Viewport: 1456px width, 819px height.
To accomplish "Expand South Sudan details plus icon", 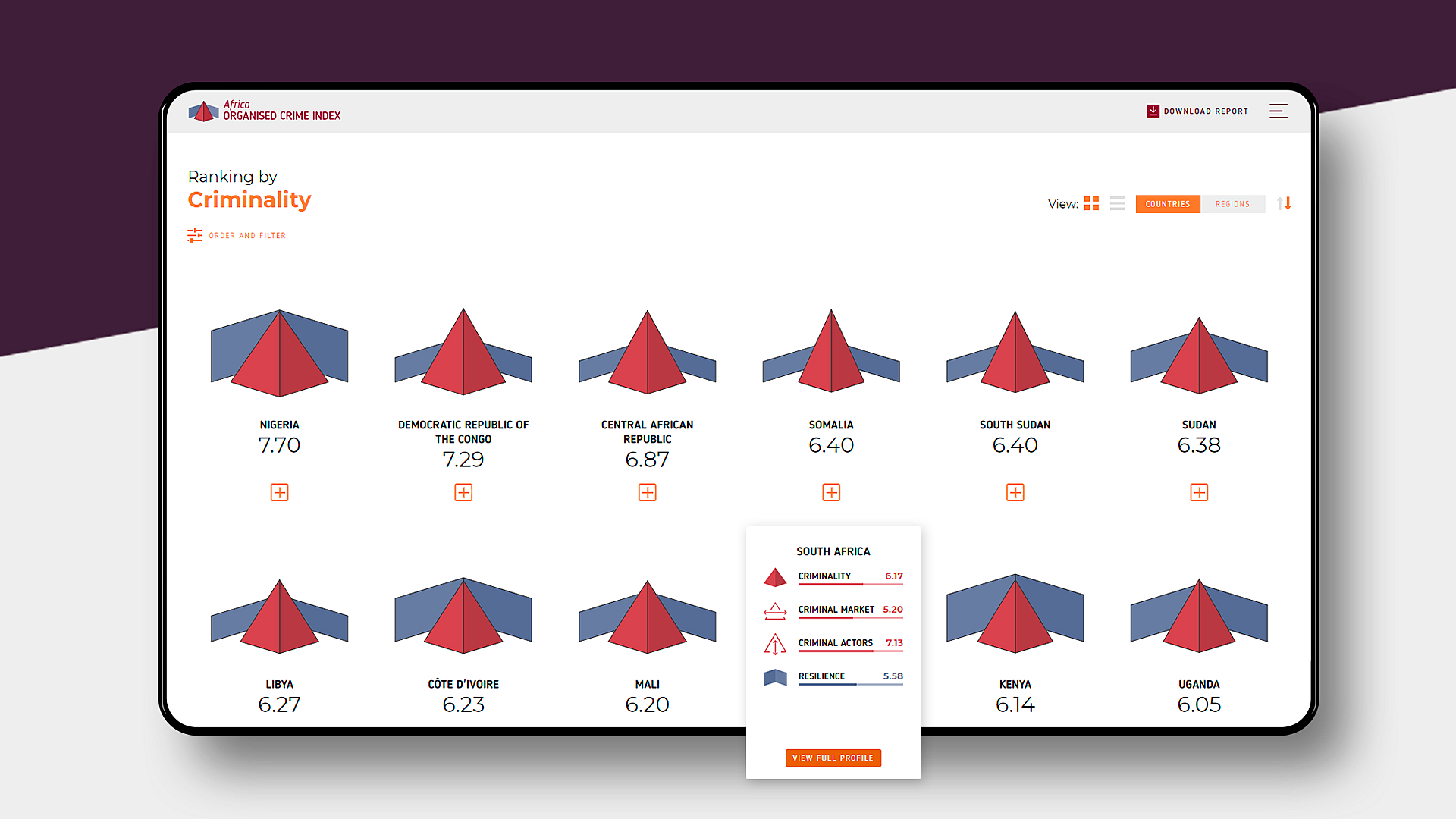I will tap(1015, 492).
